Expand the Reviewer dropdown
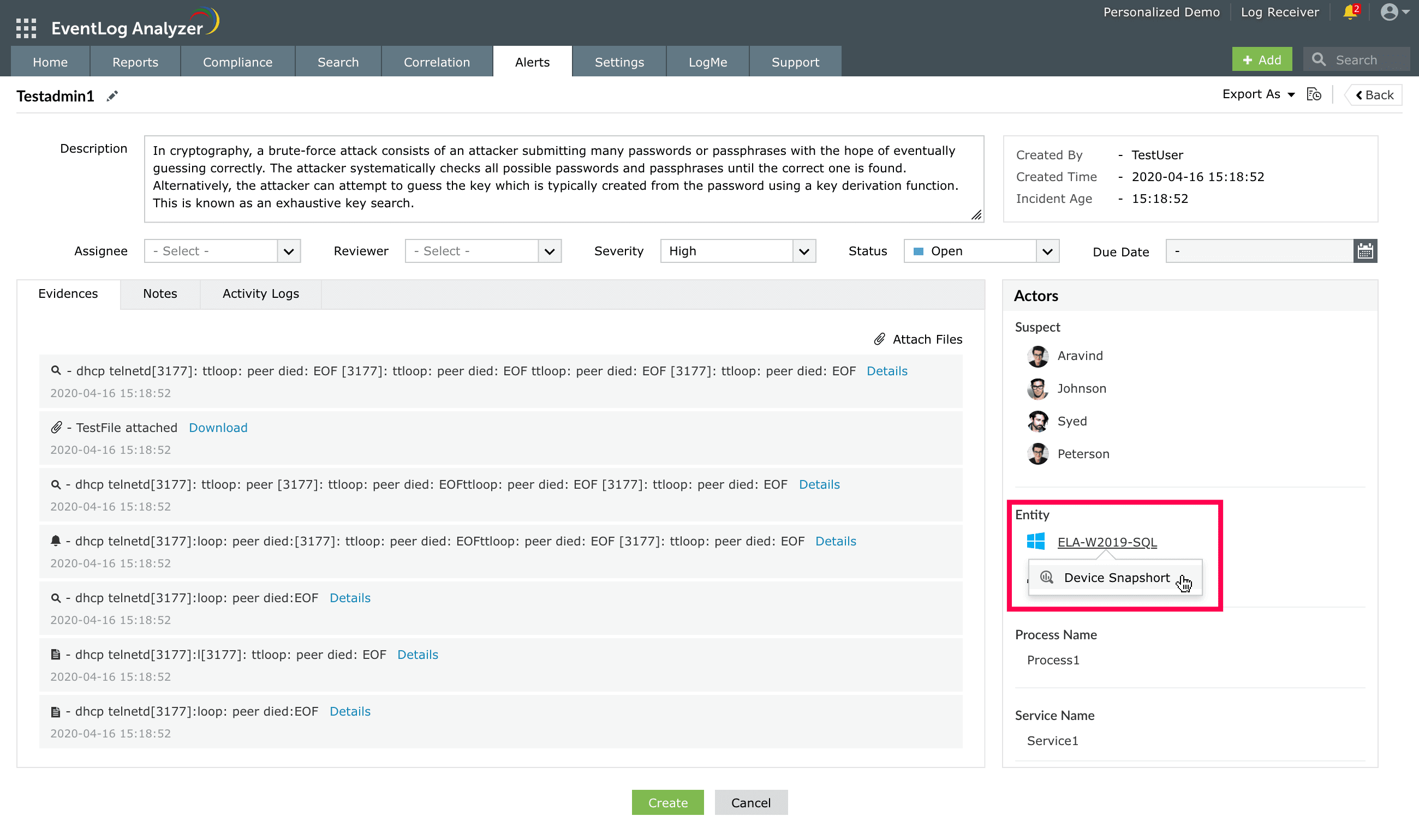Screen dimensions: 1419x840 (548, 251)
